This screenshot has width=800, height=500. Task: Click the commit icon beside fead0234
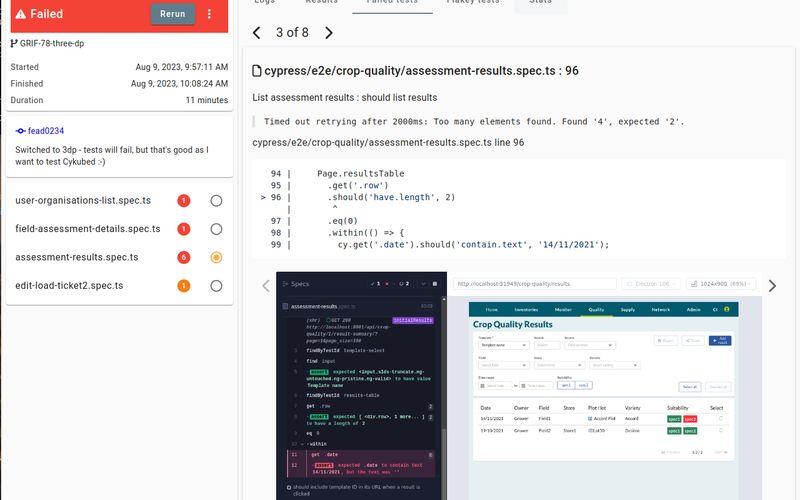[x=20, y=131]
